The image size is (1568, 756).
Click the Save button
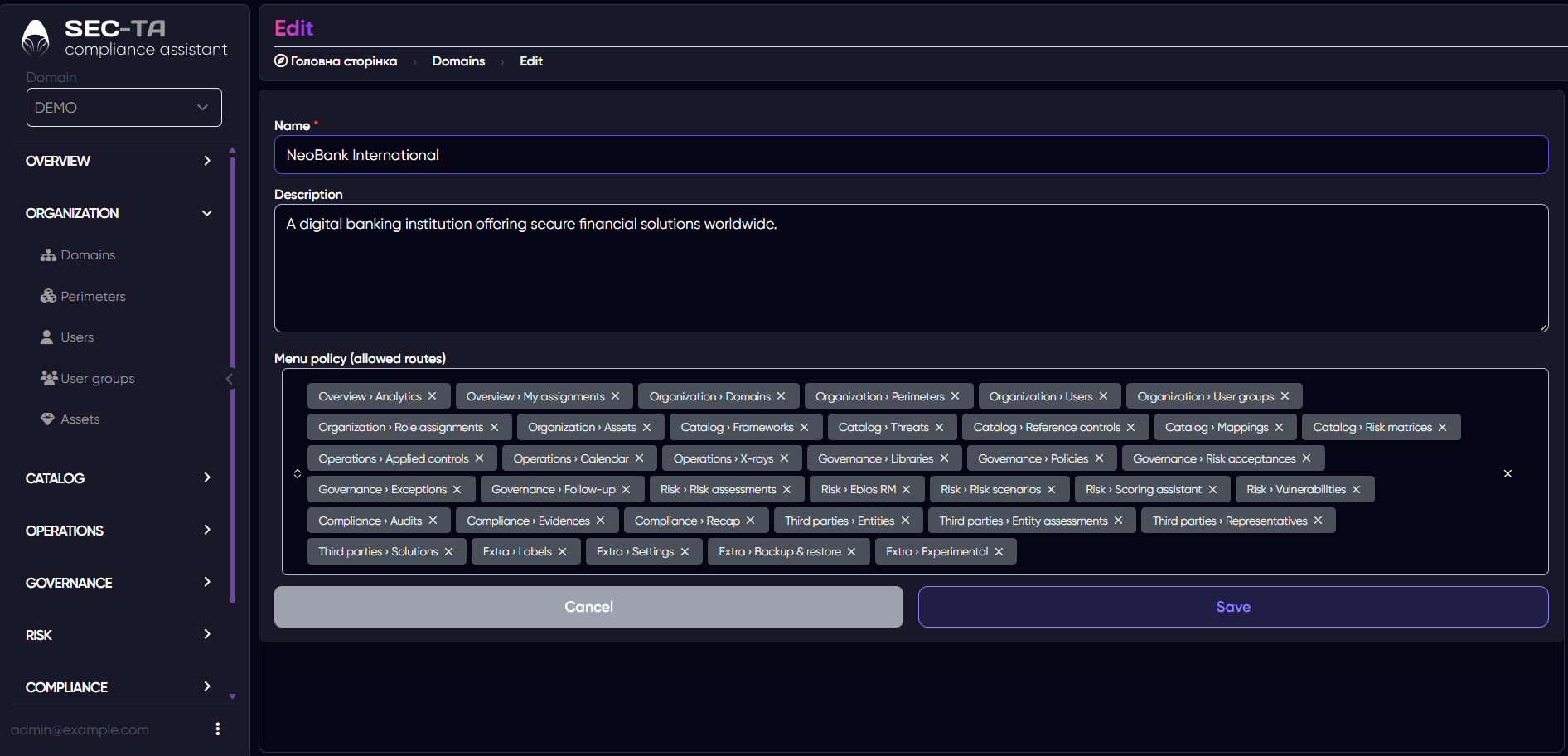coord(1233,607)
